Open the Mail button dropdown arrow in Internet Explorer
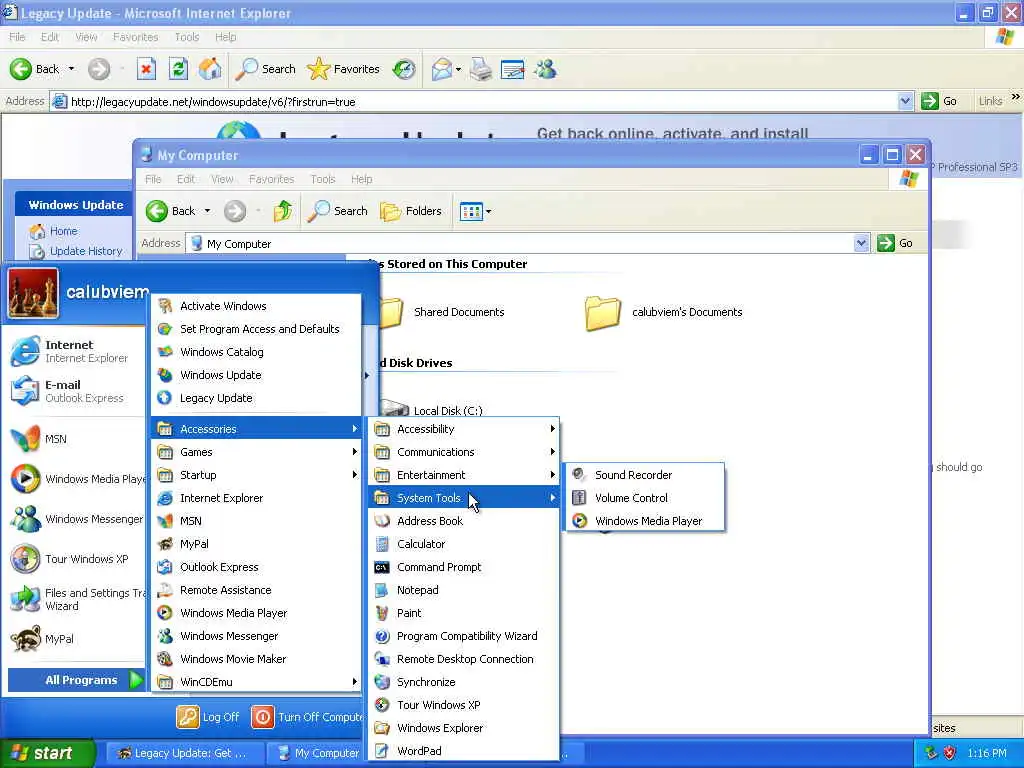The width and height of the screenshot is (1024, 768). pyautogui.click(x=458, y=69)
